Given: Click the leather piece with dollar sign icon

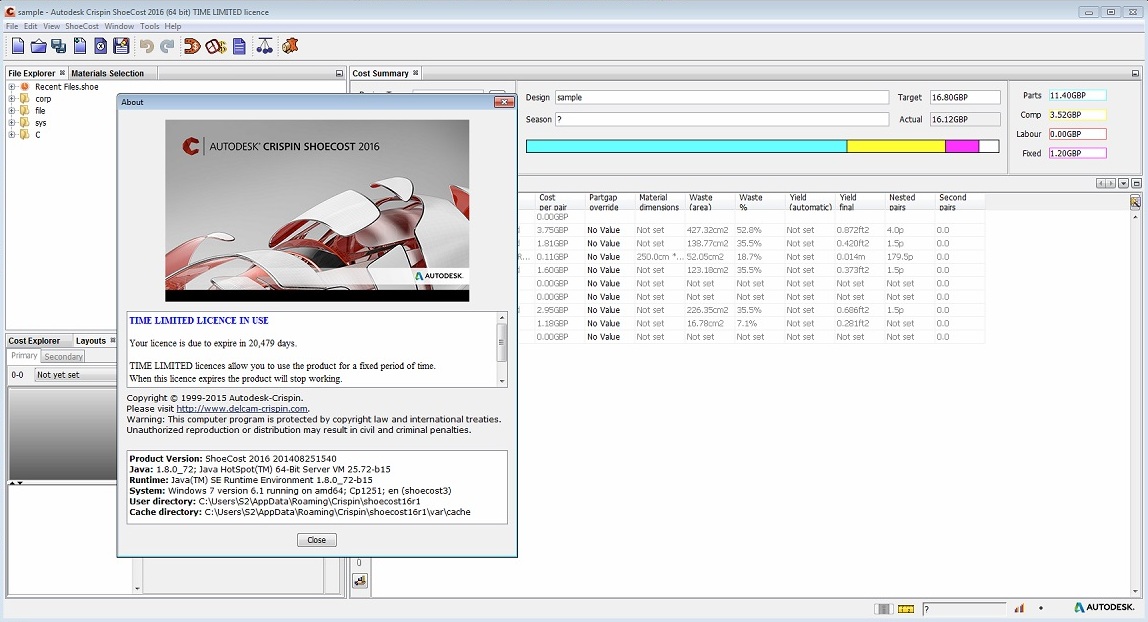Looking at the screenshot, I should 192,46.
